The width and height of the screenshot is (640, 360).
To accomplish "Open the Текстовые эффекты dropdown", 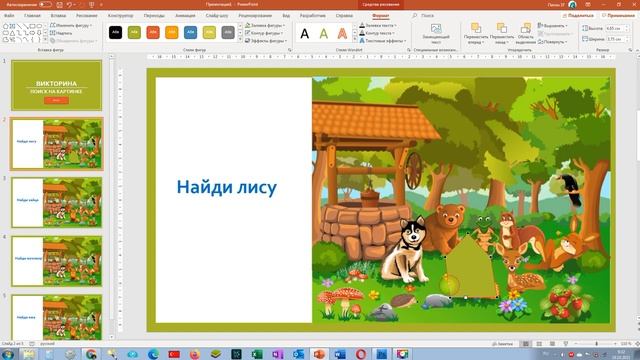I will tap(383, 41).
